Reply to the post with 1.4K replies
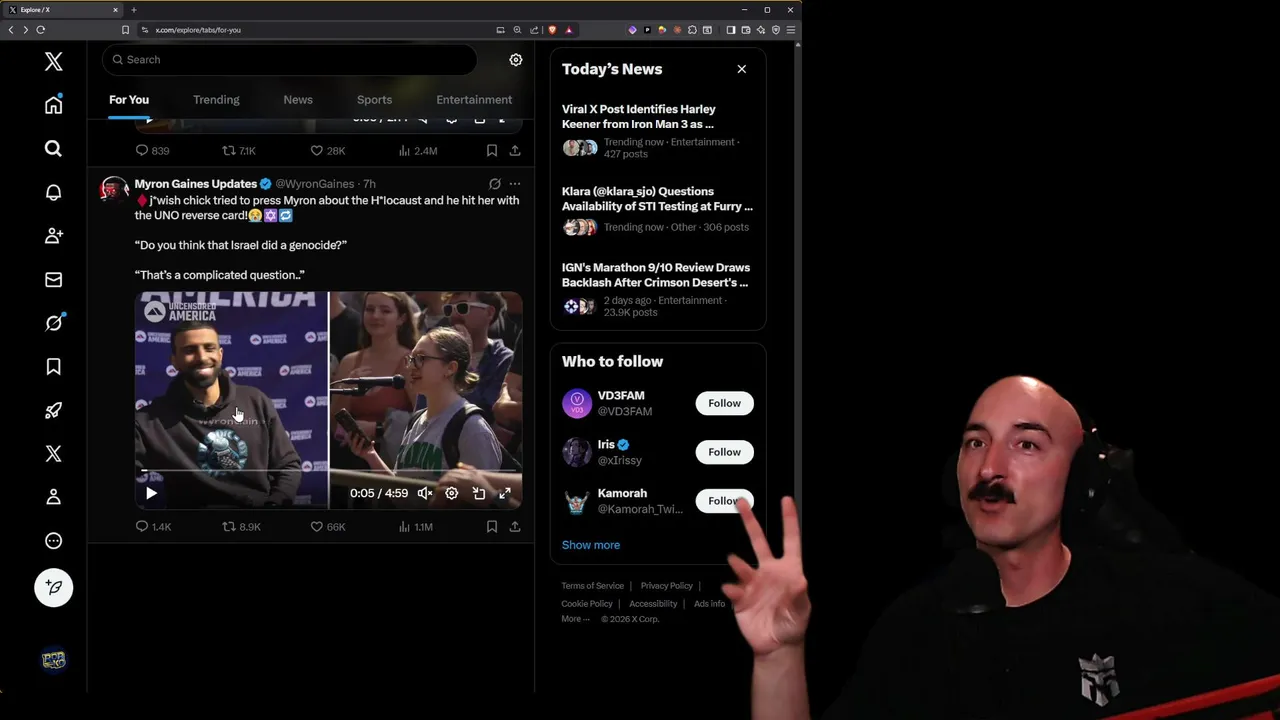1280x720 pixels. click(x=154, y=527)
